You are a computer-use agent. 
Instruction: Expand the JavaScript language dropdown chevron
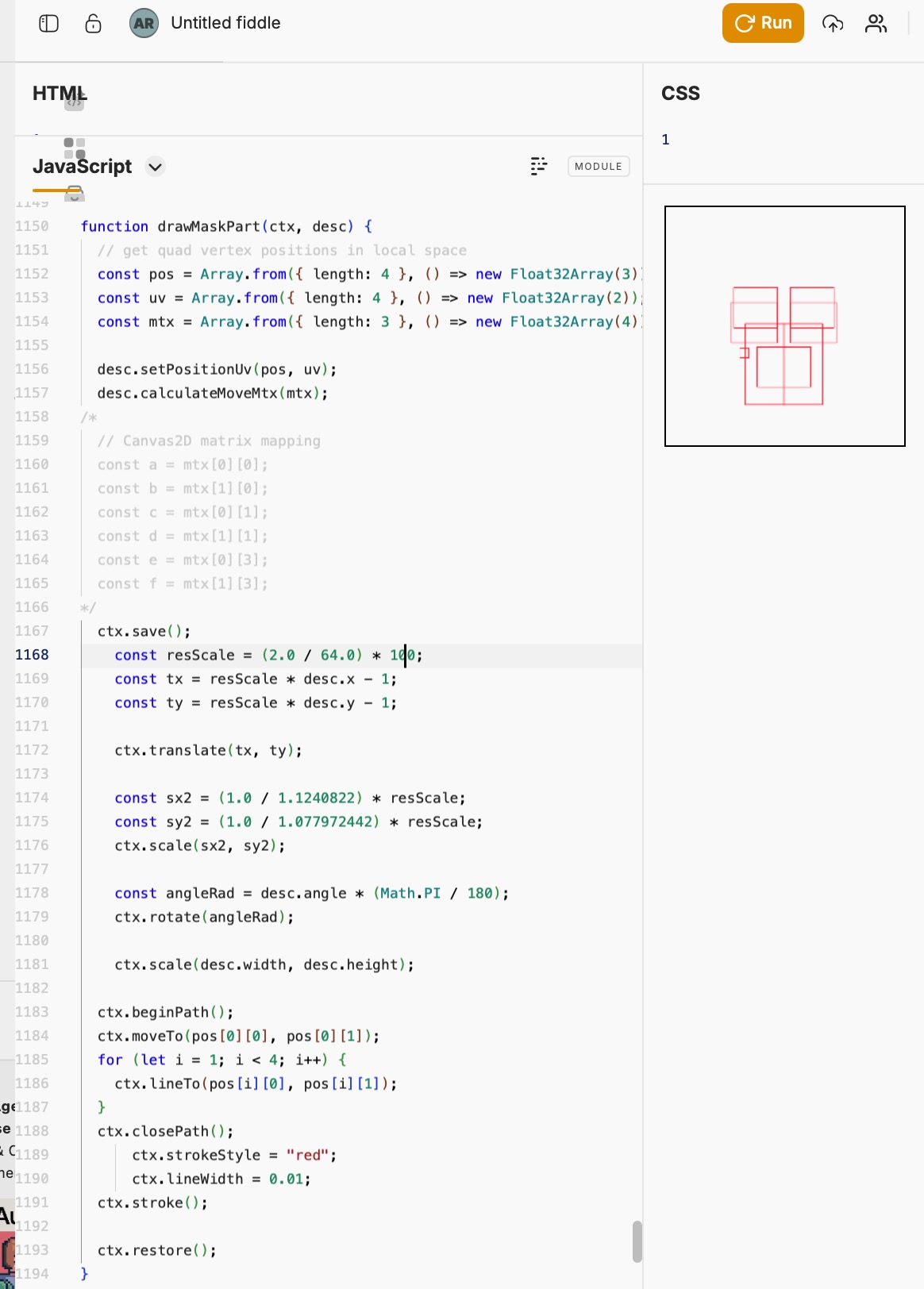point(156,167)
